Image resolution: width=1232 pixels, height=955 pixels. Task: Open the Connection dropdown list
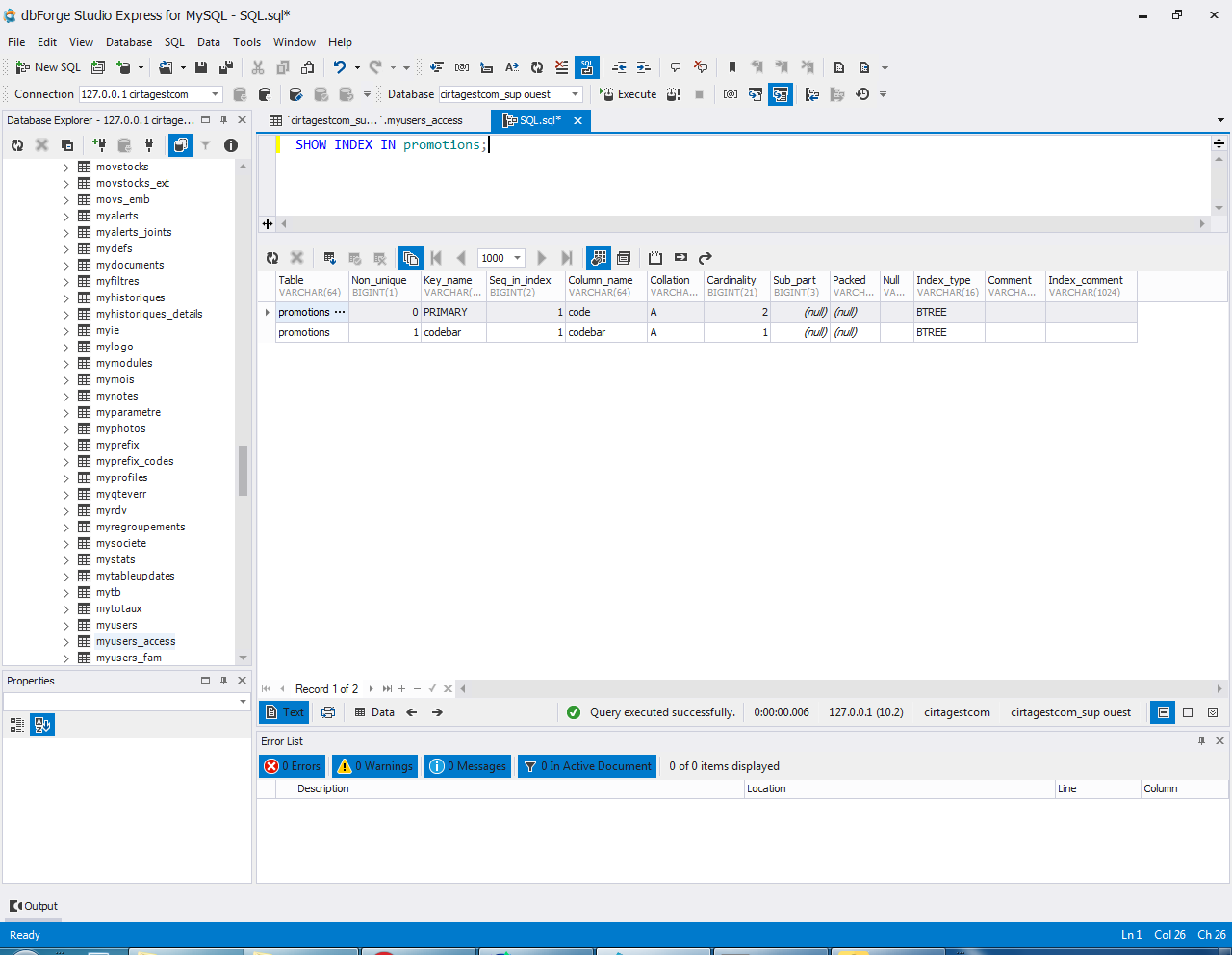(x=216, y=94)
